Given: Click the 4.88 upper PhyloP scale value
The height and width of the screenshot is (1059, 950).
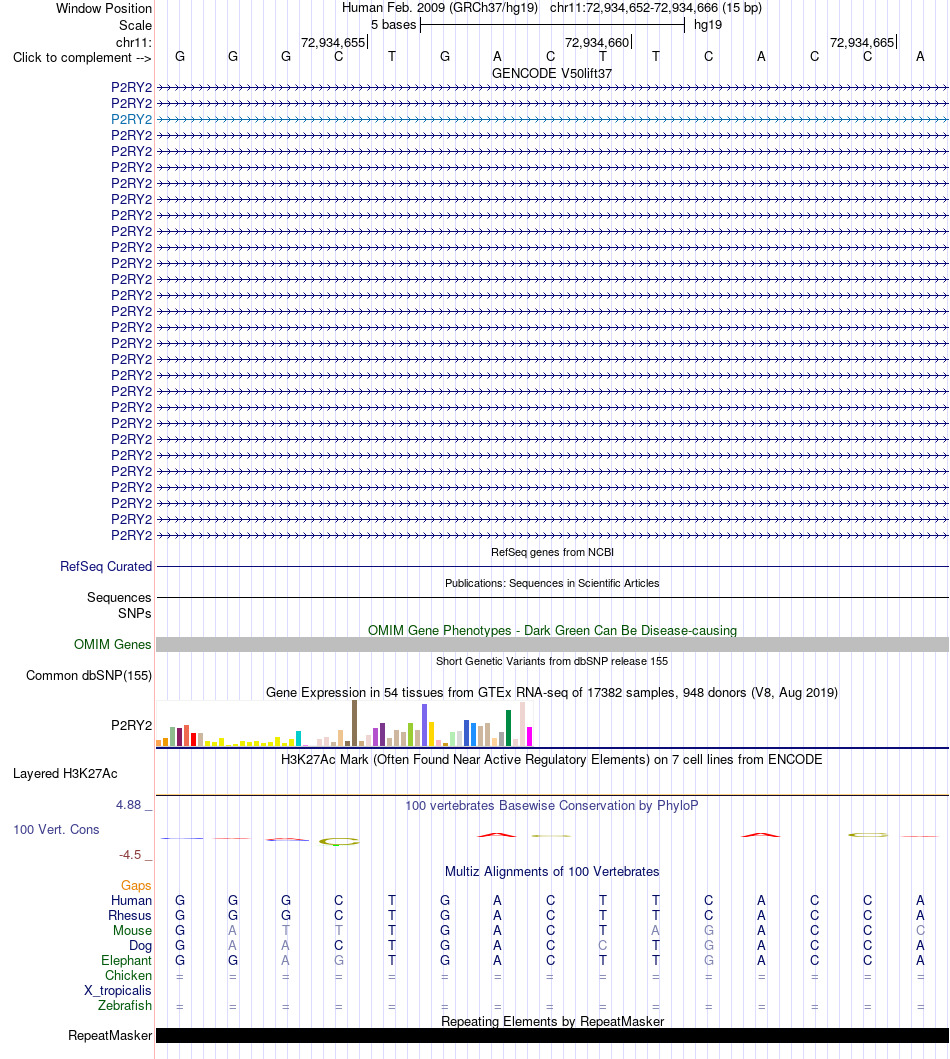Looking at the screenshot, I should (128, 805).
